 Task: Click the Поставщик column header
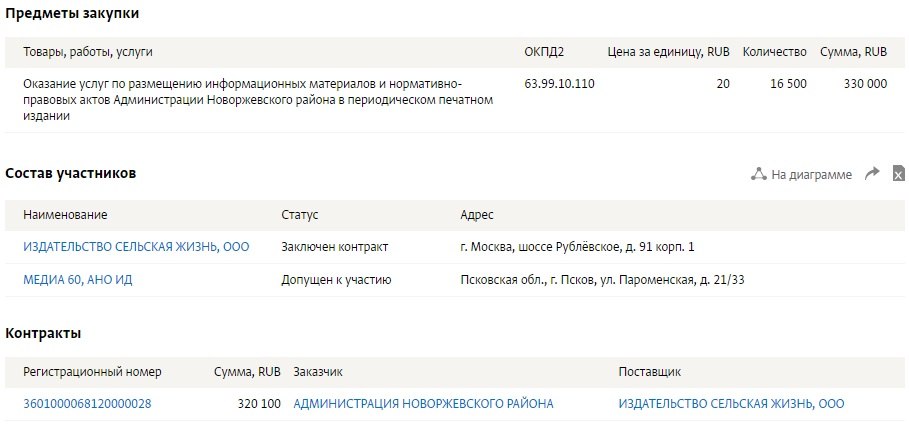click(650, 372)
